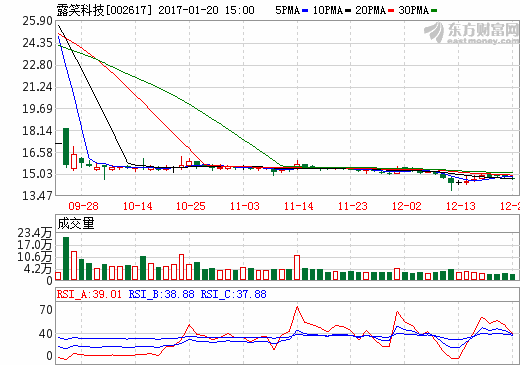520x365 pixels.
Task: Click the black 10PMA legend swatch
Action: pyautogui.click(x=348, y=11)
